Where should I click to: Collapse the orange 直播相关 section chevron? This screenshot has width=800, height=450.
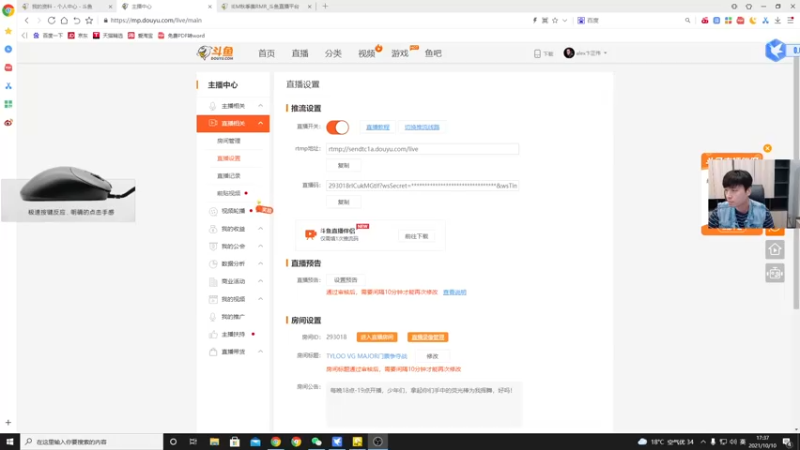pos(260,123)
